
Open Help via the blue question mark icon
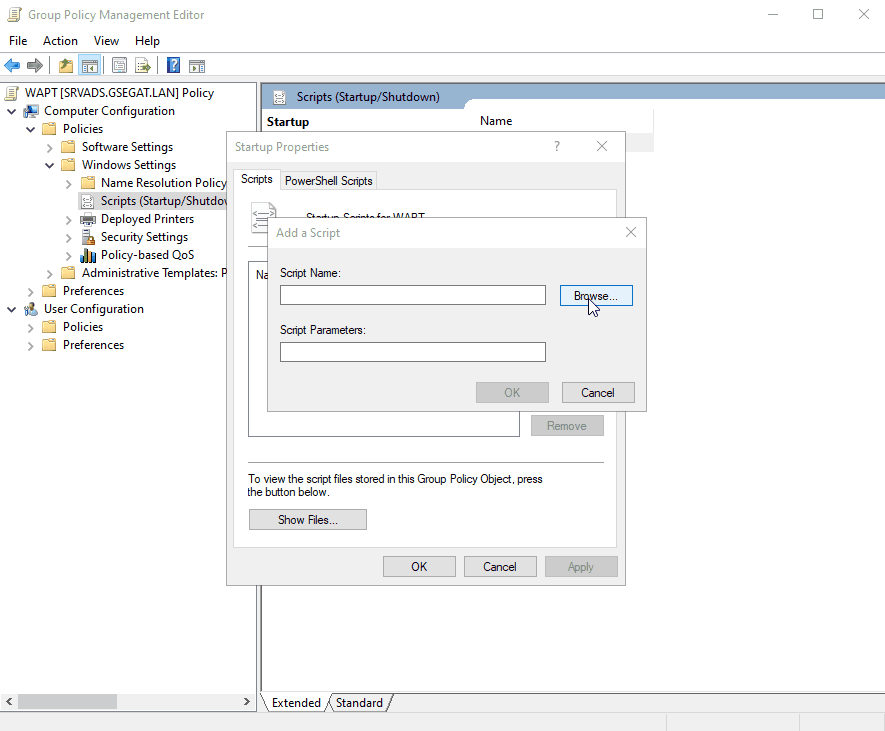[x=173, y=66]
